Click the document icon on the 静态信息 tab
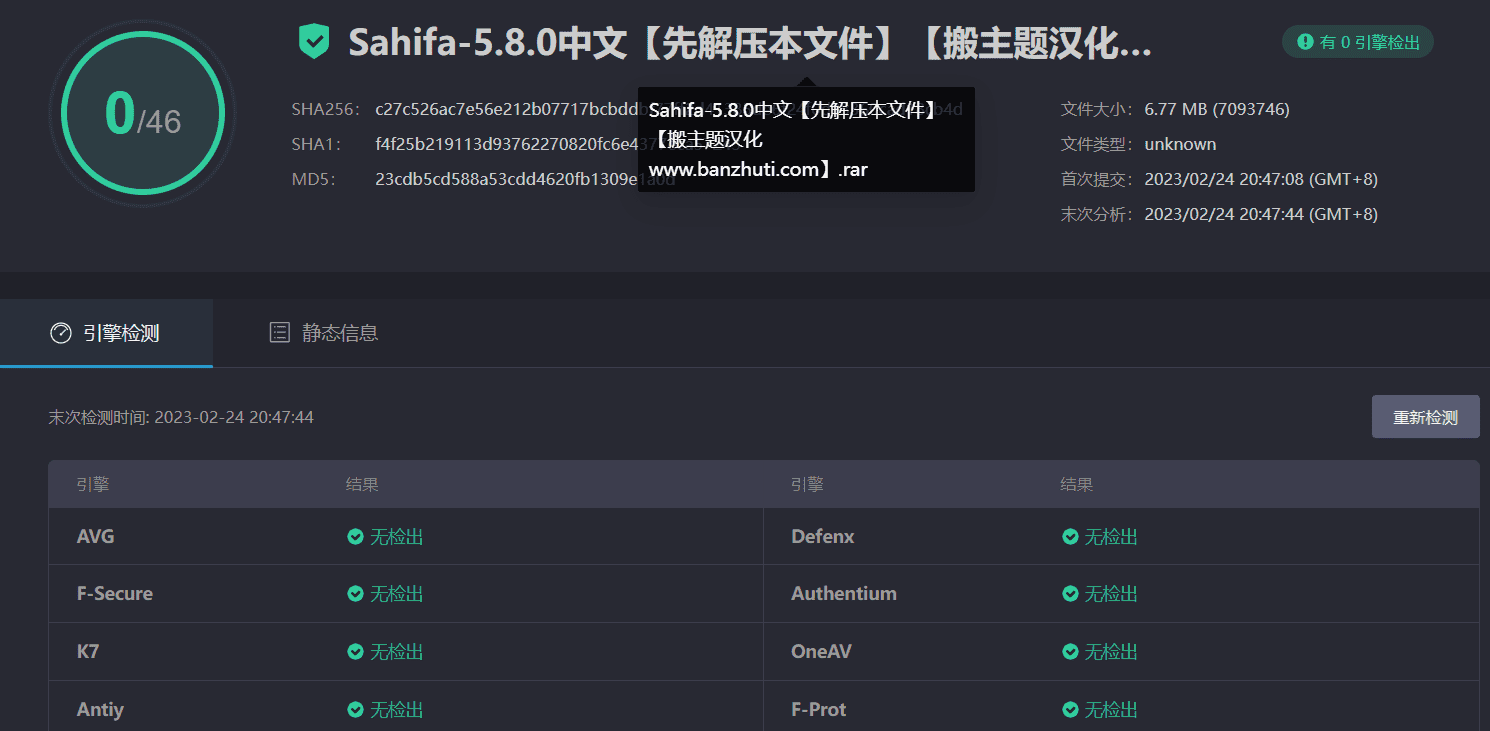 pos(280,333)
